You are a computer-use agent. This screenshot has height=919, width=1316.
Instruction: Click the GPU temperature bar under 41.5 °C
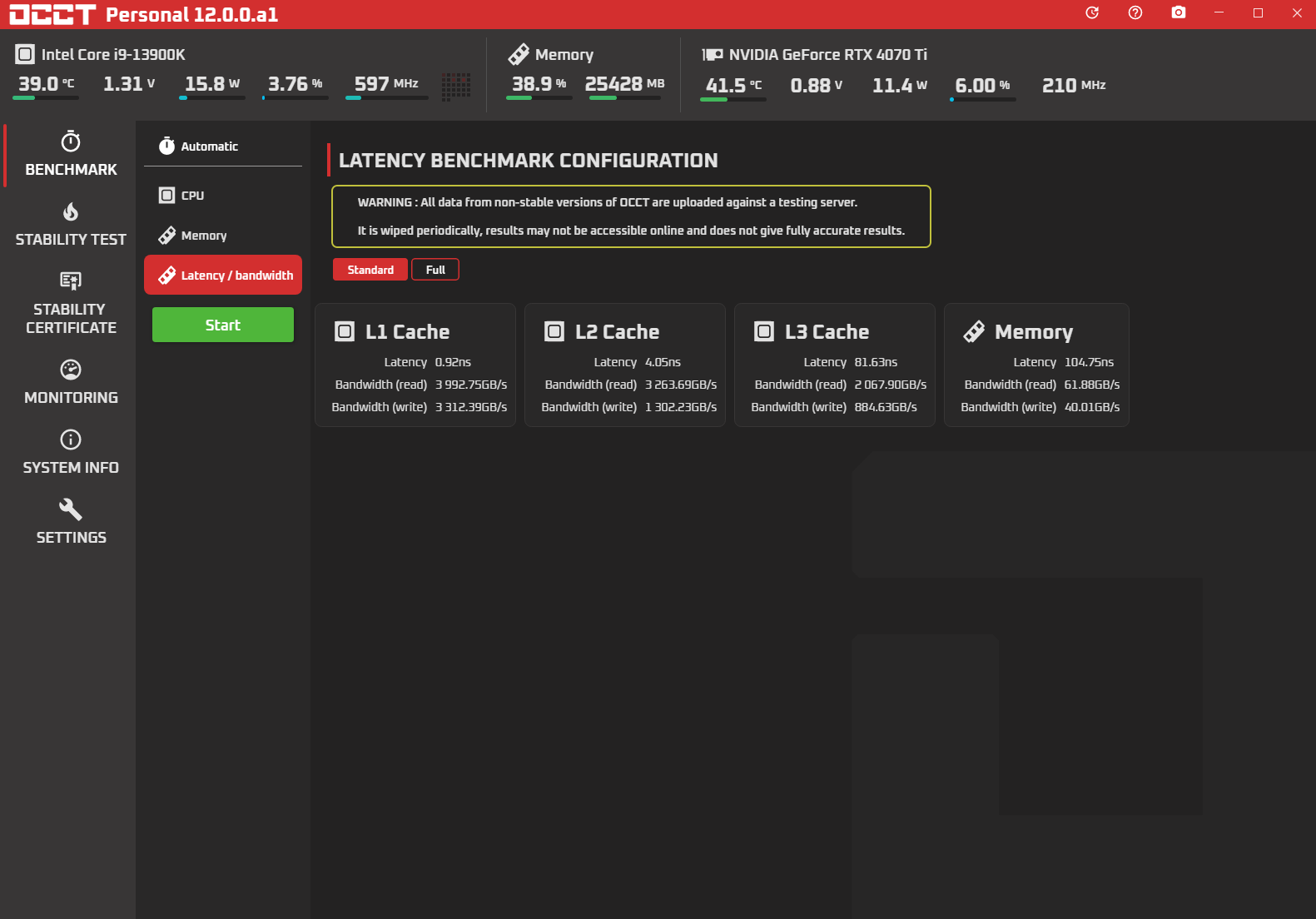tap(733, 100)
